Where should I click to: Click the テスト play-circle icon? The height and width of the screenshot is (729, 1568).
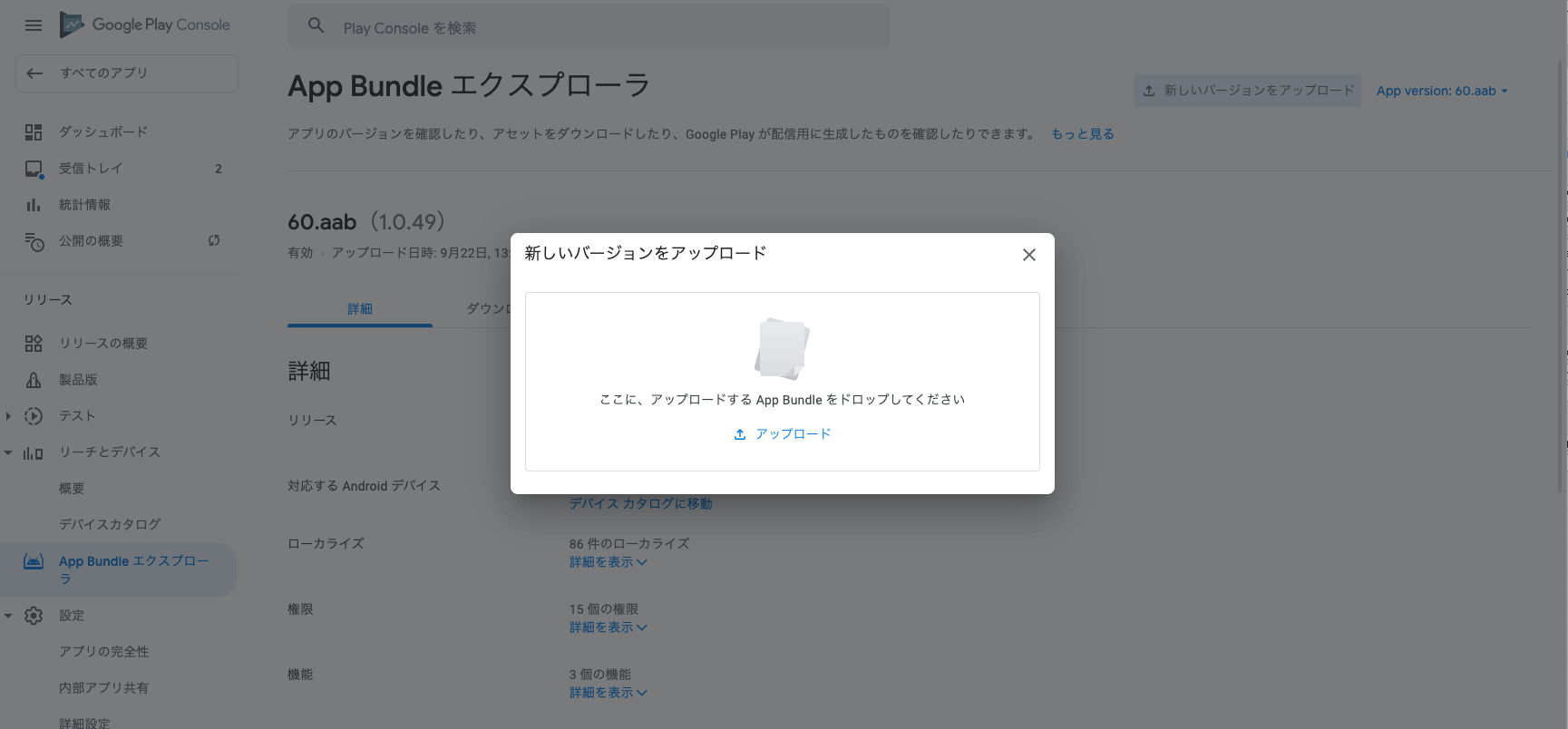[34, 416]
